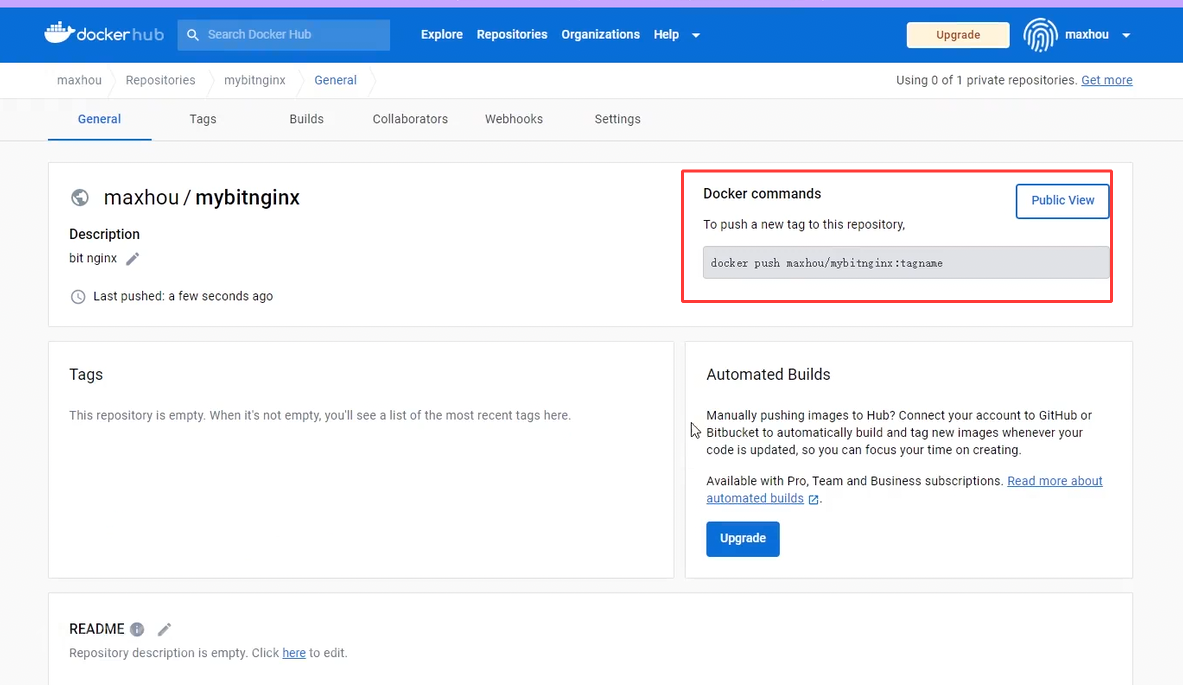Click the README info icon
Viewport: 1183px width, 685px height.
[x=137, y=629]
